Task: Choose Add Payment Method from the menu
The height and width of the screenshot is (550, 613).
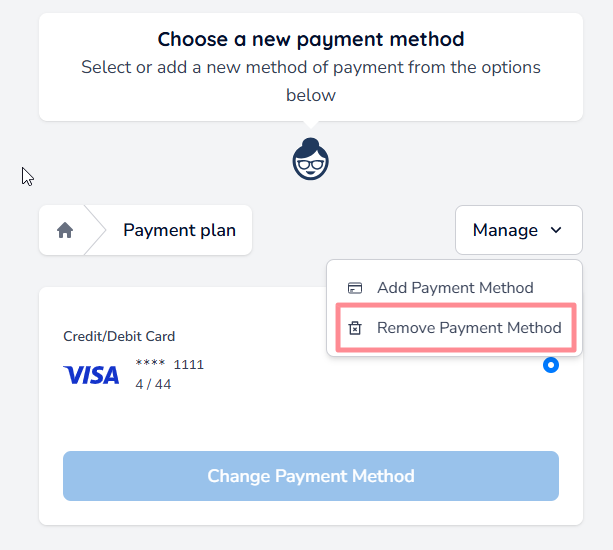Action: click(455, 288)
